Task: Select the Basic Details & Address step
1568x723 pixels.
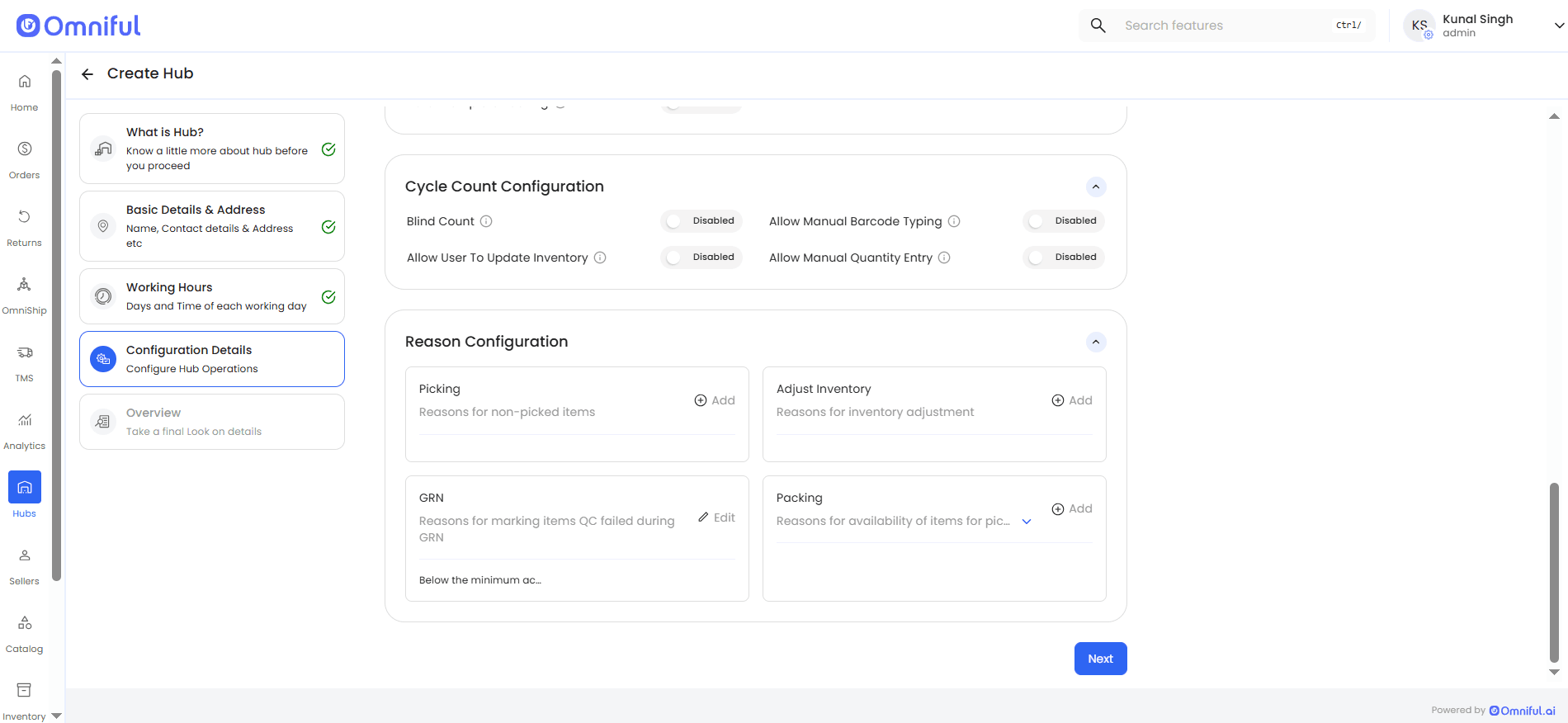Action: 211,226
